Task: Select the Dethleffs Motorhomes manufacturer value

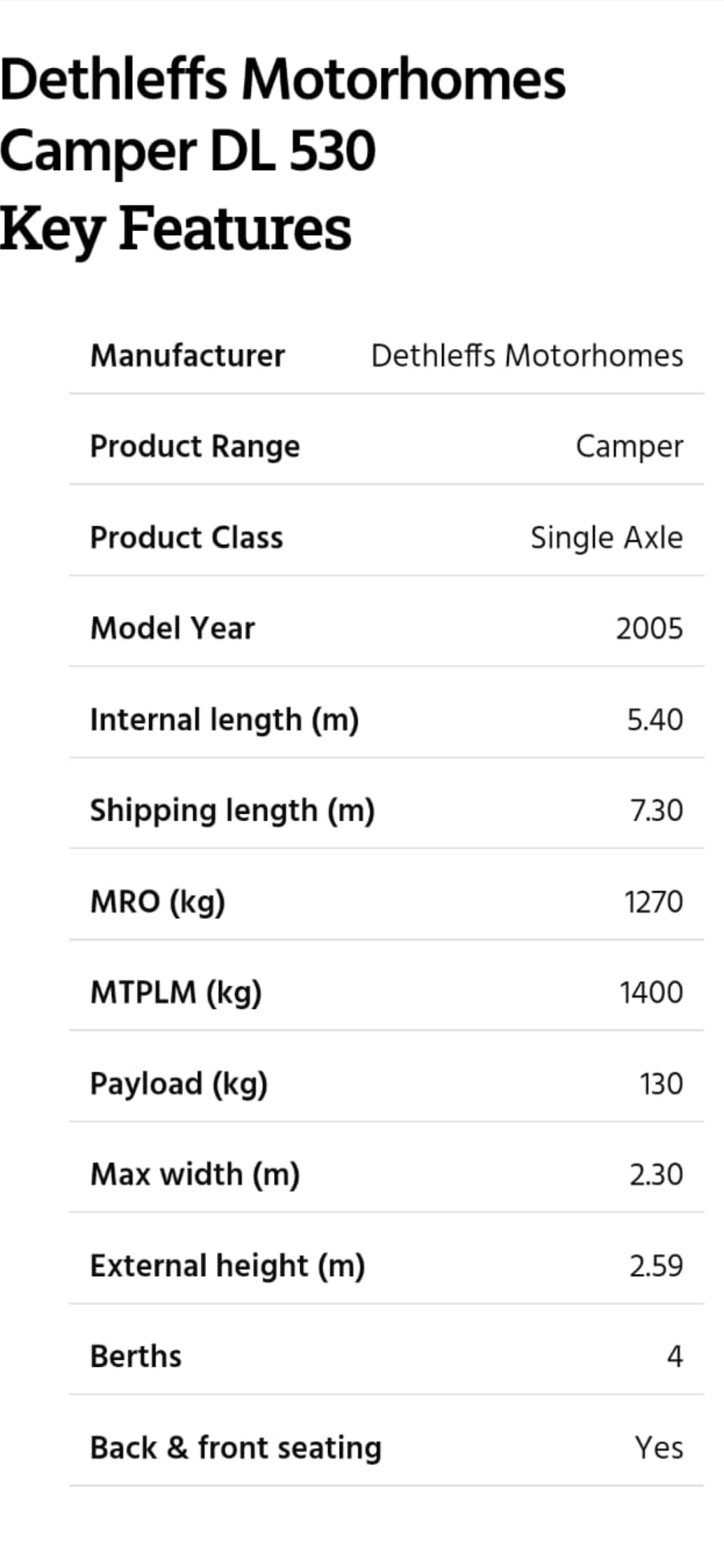Action: coord(527,356)
